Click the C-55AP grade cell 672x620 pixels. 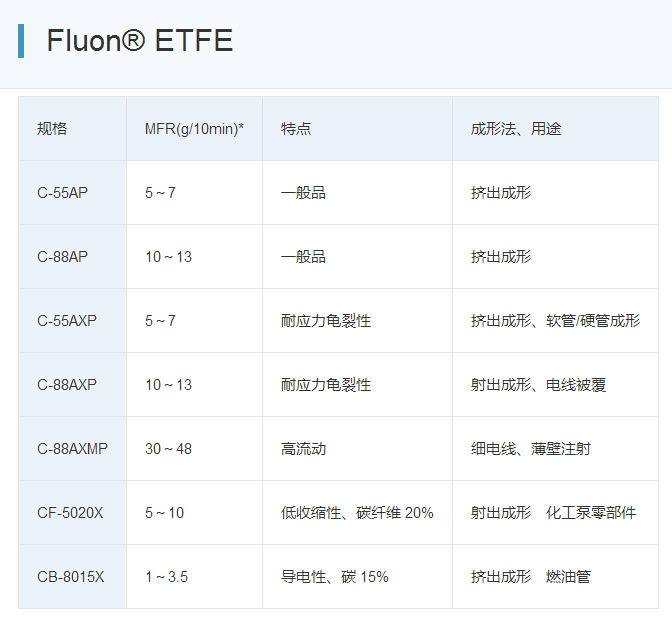tap(62, 193)
